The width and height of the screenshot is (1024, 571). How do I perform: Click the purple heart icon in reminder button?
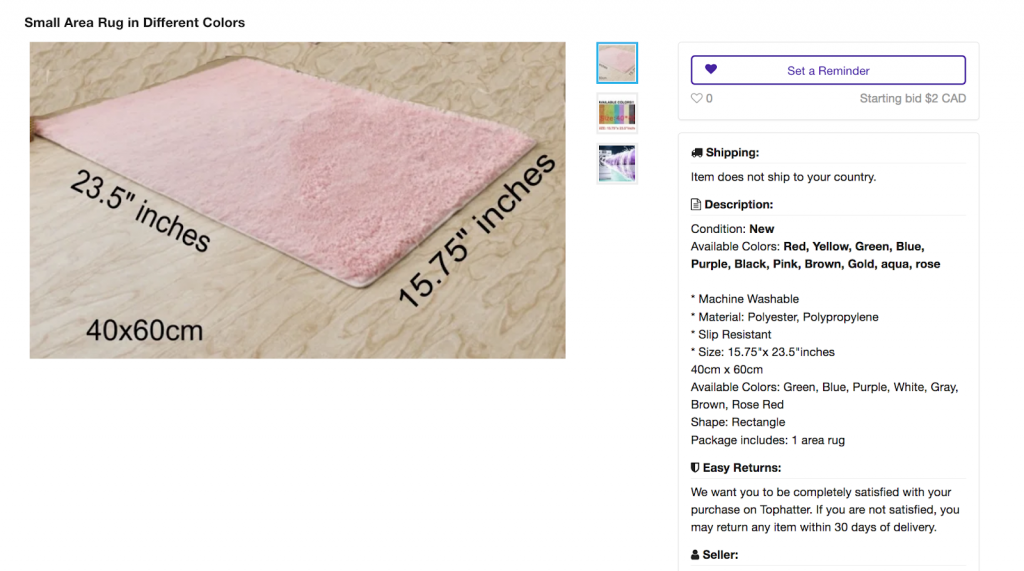tap(711, 69)
